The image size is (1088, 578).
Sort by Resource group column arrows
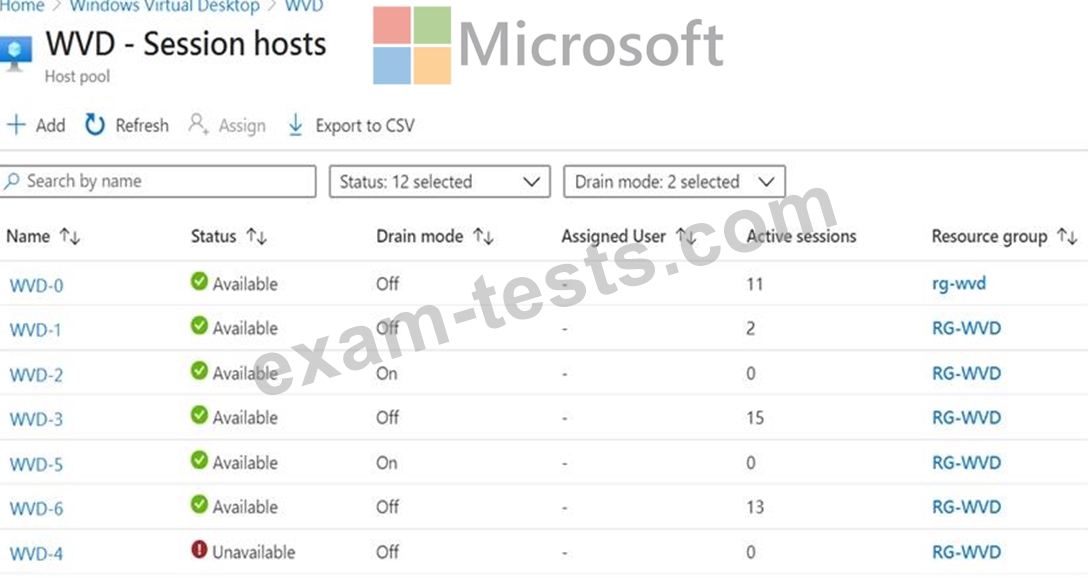1068,237
